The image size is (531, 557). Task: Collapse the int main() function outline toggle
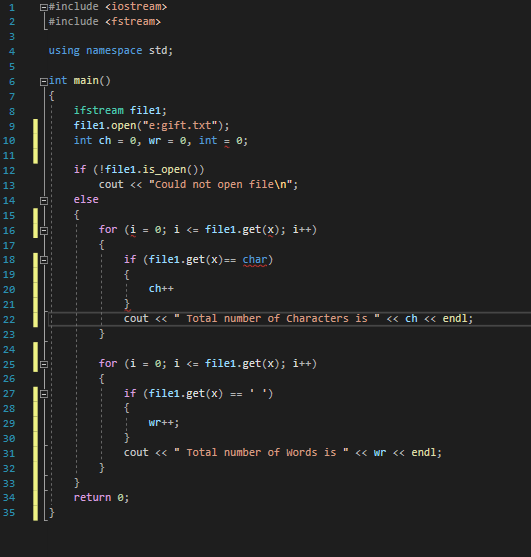click(x=44, y=82)
